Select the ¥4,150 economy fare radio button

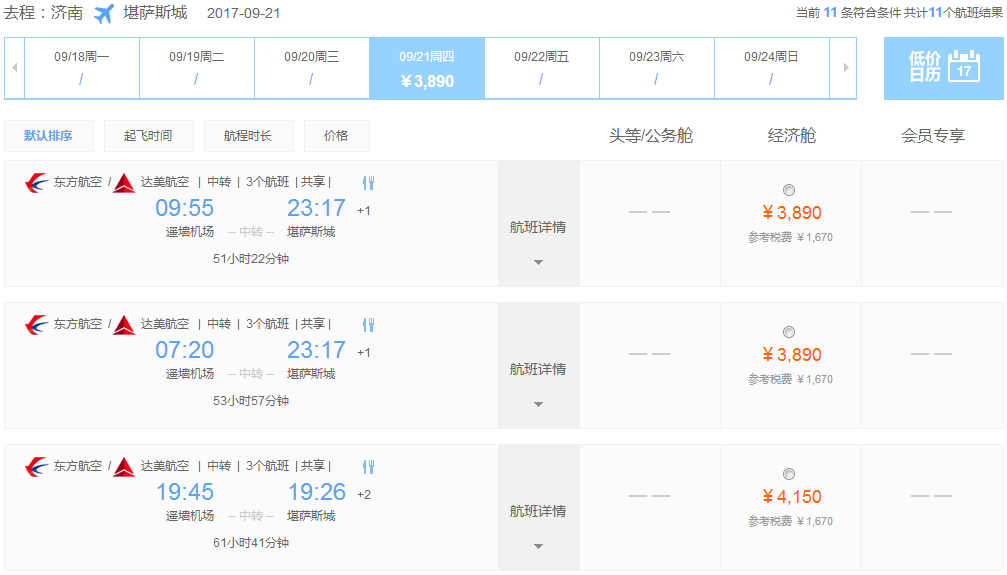click(789, 474)
